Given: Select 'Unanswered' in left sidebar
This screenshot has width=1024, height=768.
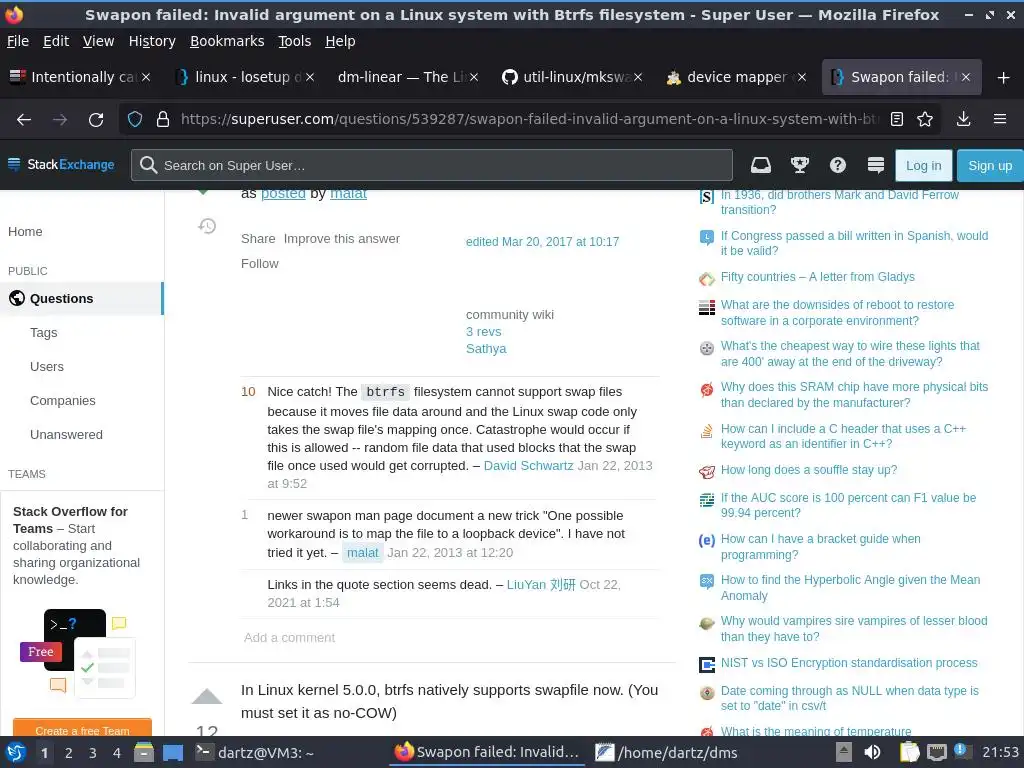Looking at the screenshot, I should click(66, 434).
